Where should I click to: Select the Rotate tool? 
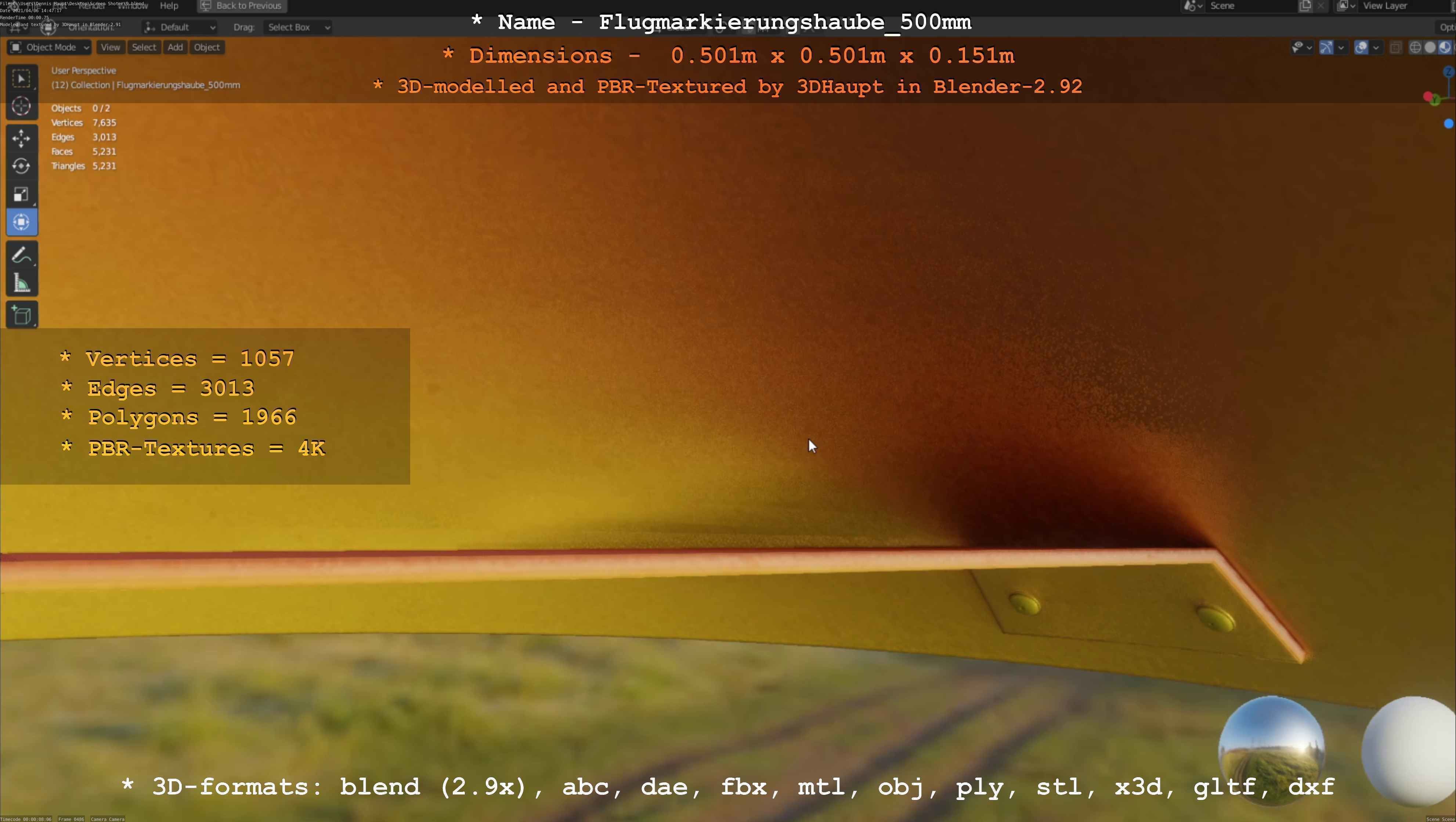21,166
